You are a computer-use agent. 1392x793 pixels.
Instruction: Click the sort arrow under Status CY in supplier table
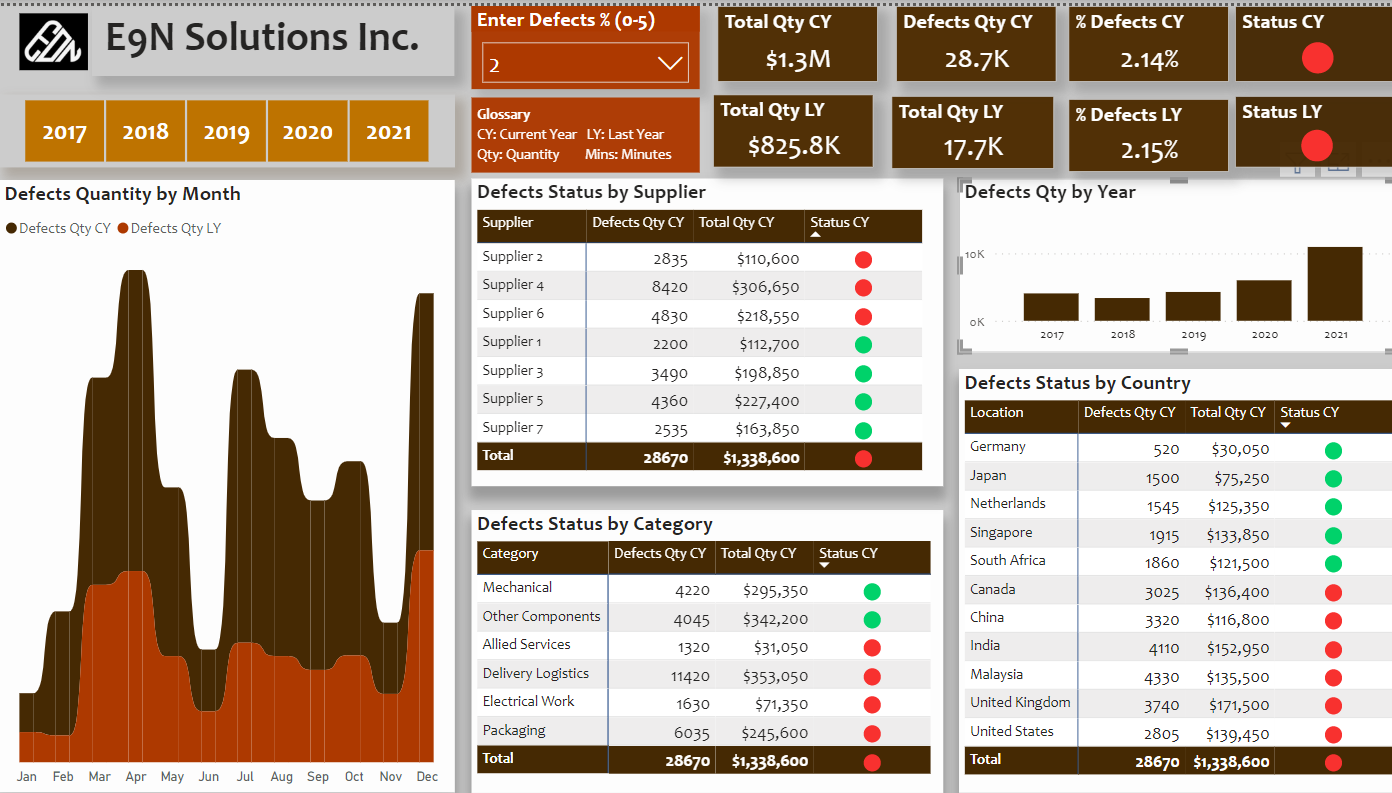point(815,235)
